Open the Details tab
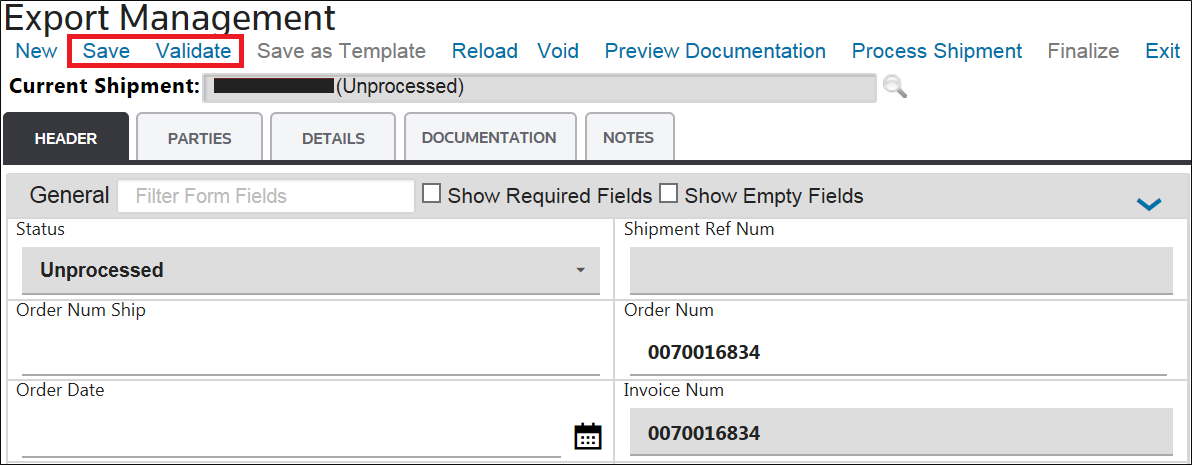 (x=333, y=138)
